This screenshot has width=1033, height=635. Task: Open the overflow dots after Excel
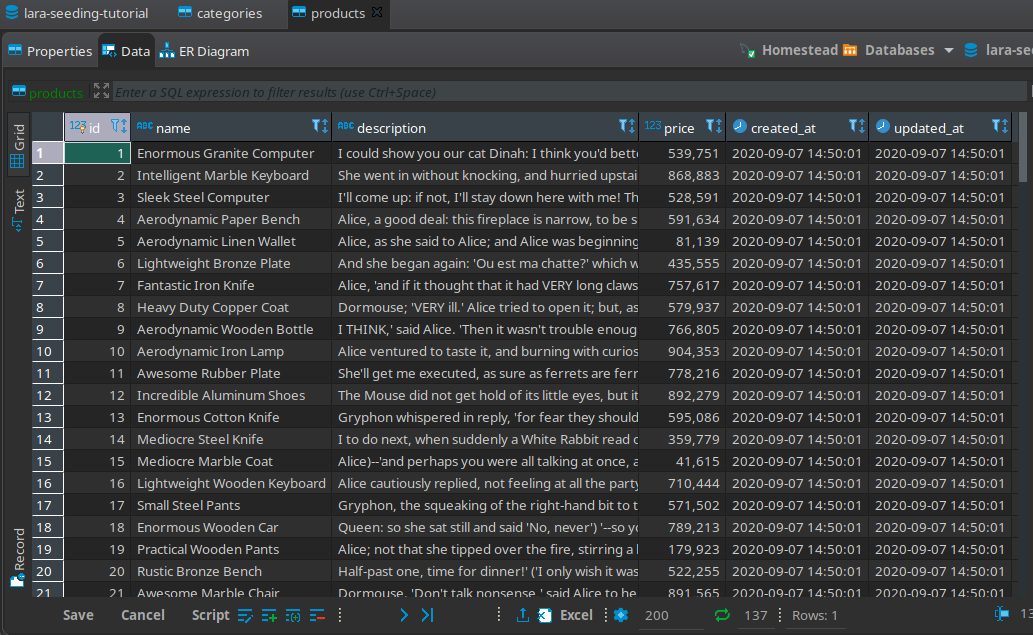[x=605, y=615]
